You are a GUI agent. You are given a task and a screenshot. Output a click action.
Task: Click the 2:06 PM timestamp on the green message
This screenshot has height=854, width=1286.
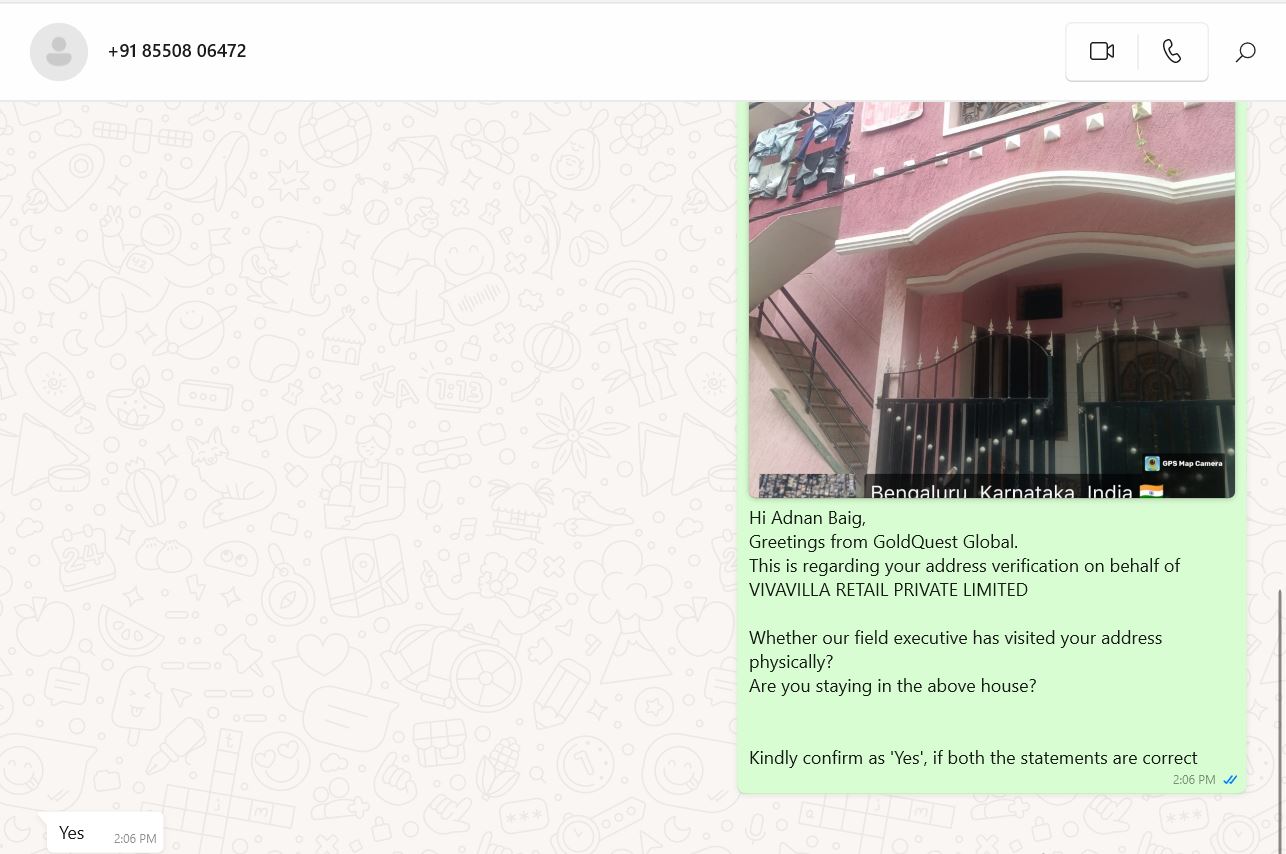(x=1194, y=780)
